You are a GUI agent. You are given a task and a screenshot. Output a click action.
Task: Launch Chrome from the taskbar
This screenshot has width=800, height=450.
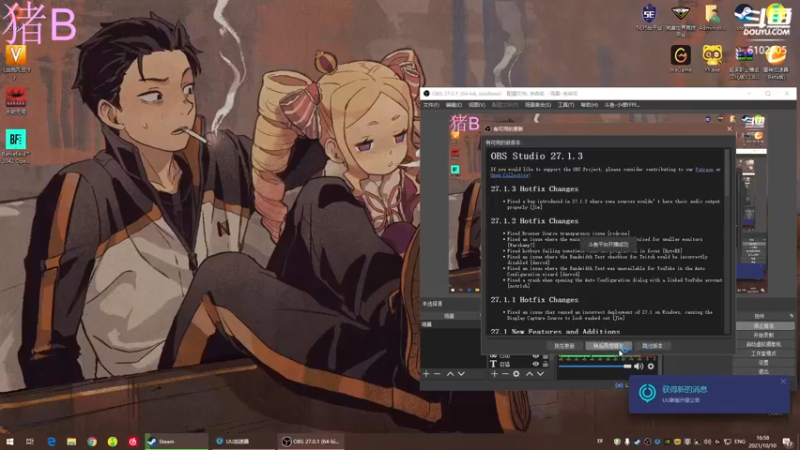click(x=92, y=441)
